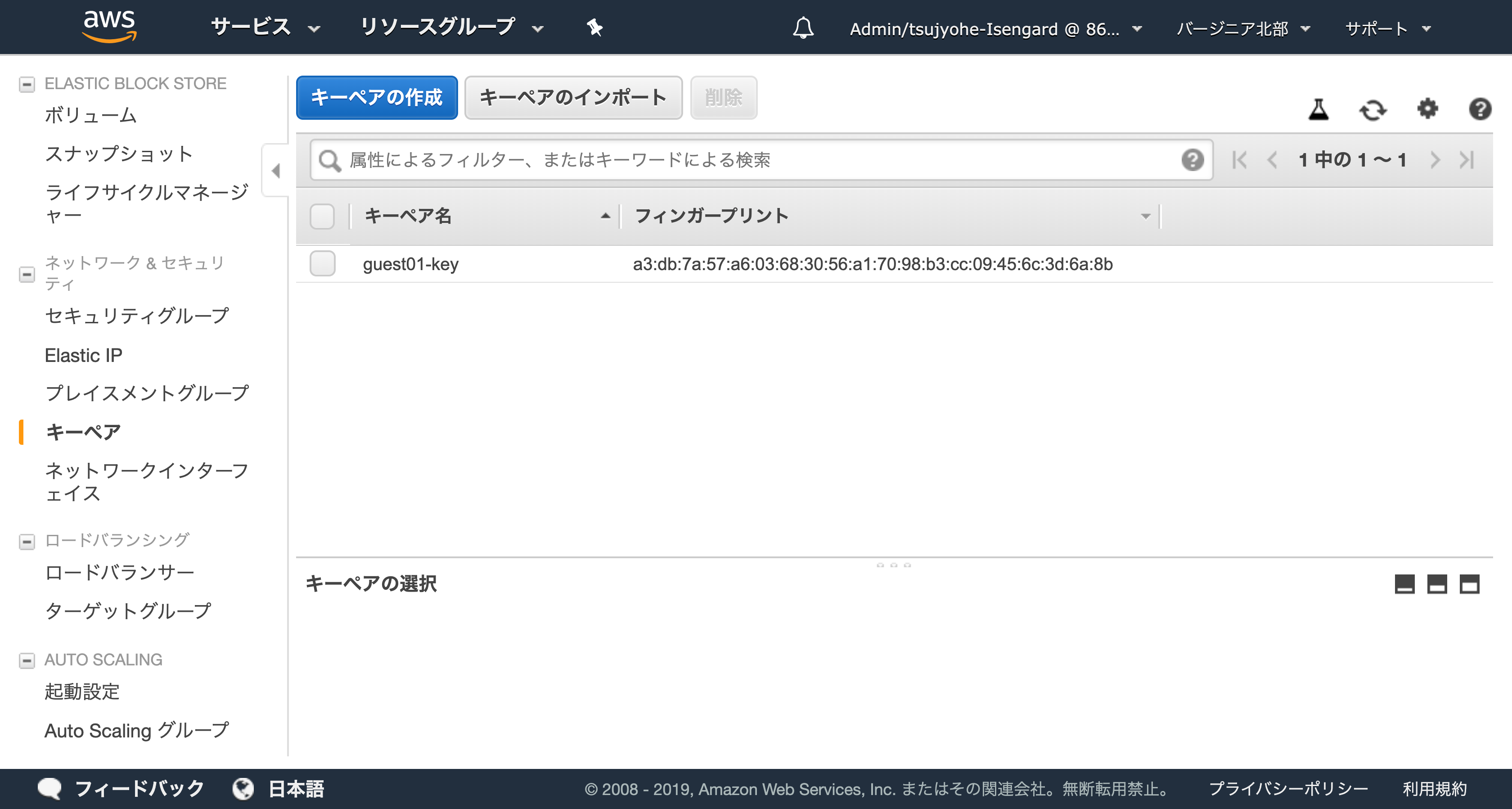The image size is (1512, 809).
Task: Open Elastic IP in sidebar
Action: tap(83, 355)
